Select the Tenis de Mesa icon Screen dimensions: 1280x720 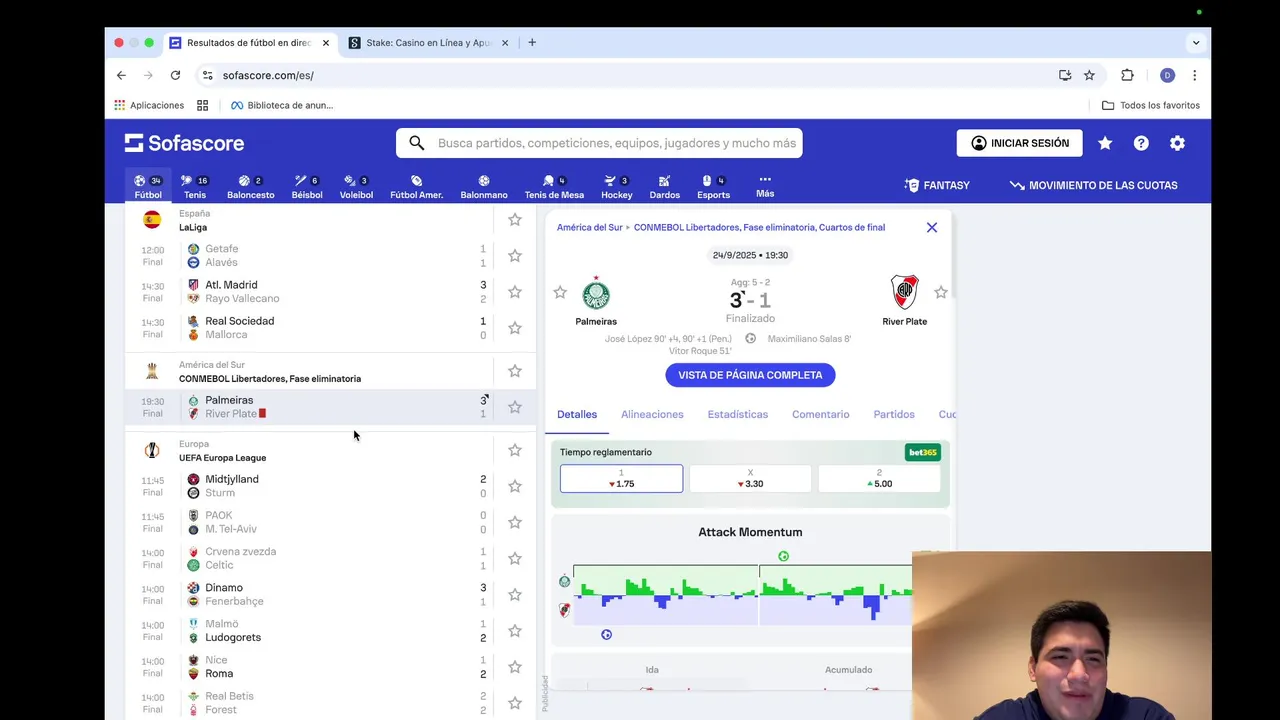click(x=554, y=186)
